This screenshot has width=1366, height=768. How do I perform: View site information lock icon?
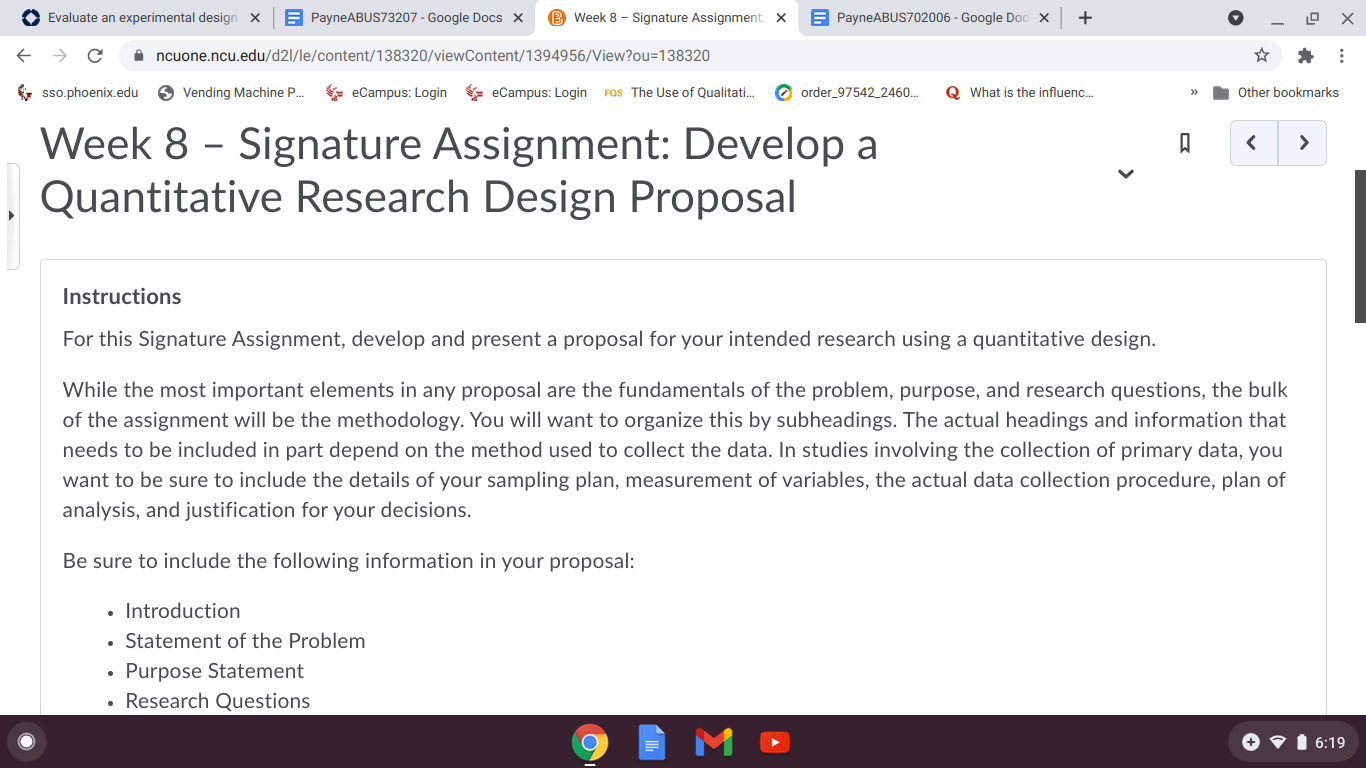click(137, 55)
